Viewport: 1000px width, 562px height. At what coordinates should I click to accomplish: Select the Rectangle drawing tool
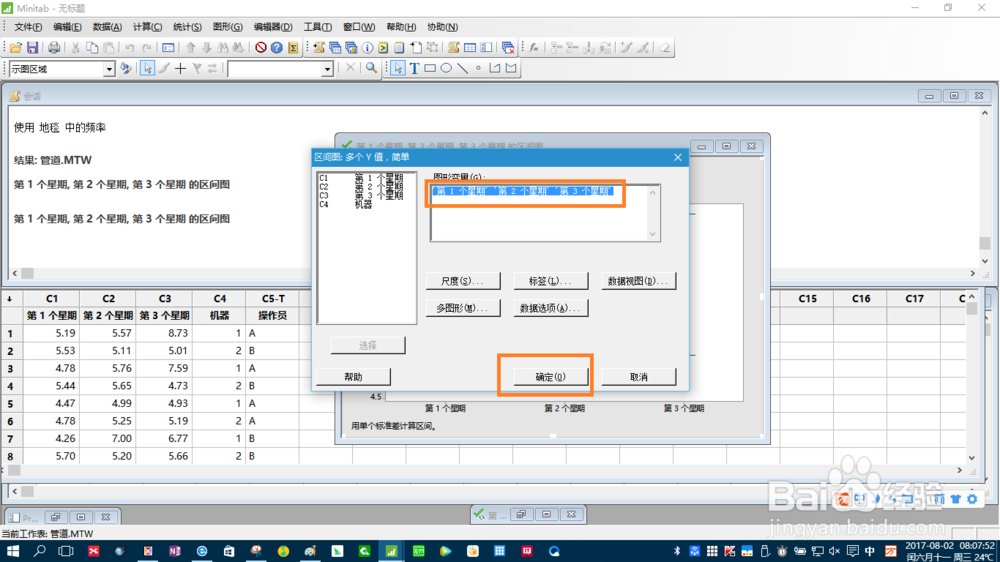click(430, 68)
